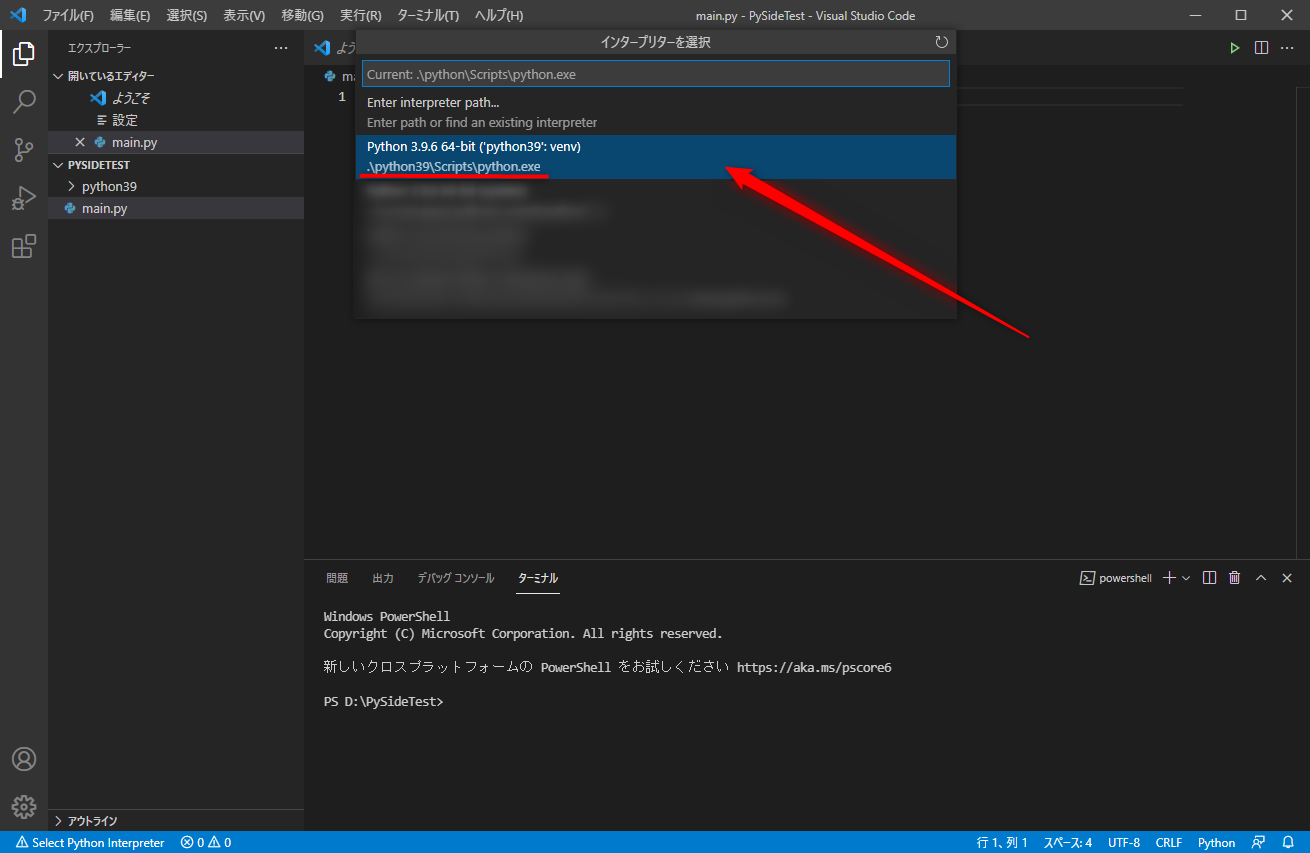The height and width of the screenshot is (853, 1310).
Task: Open main.py in file tree
Action: click(x=176, y=208)
